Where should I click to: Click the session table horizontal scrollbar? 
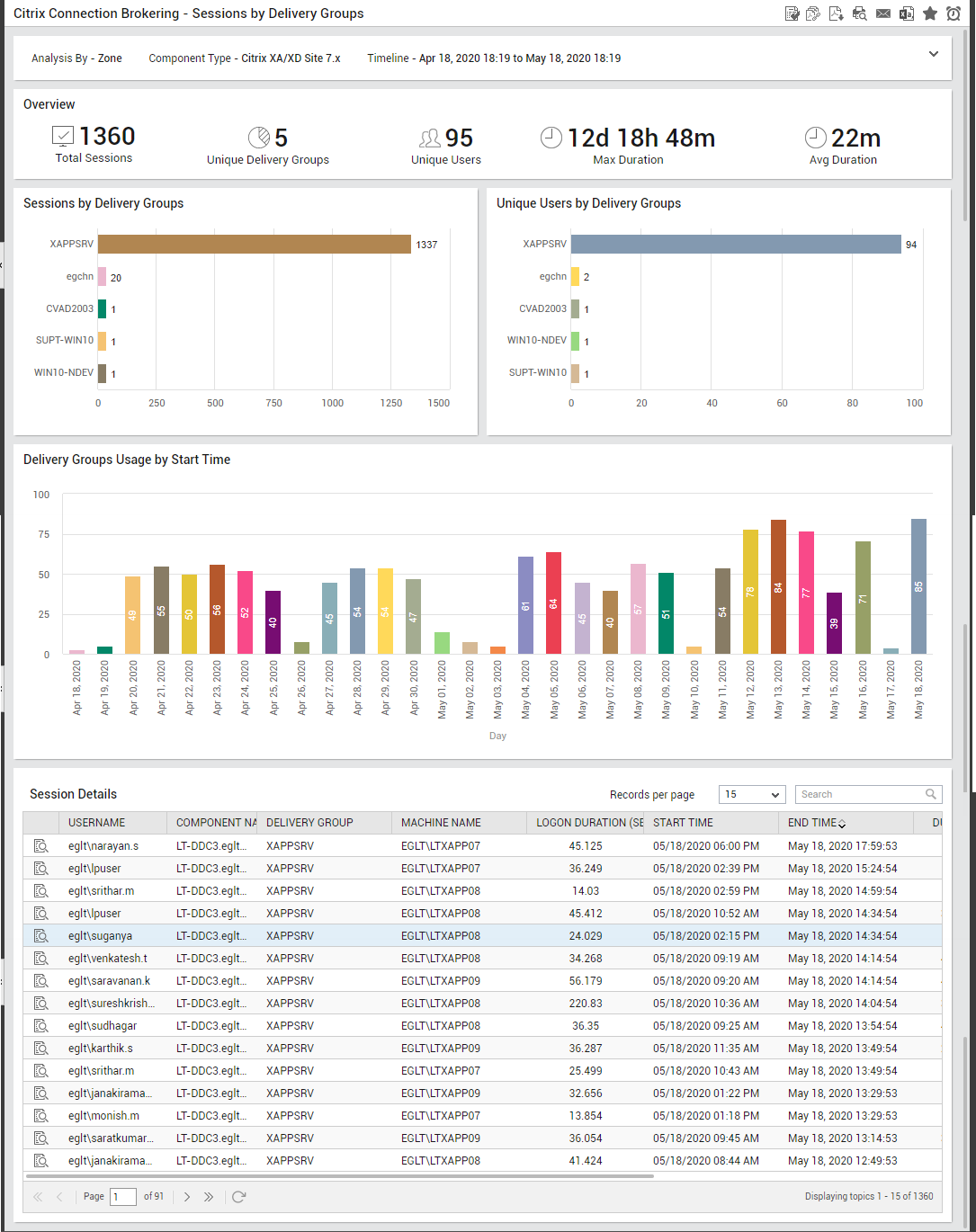(x=340, y=1175)
